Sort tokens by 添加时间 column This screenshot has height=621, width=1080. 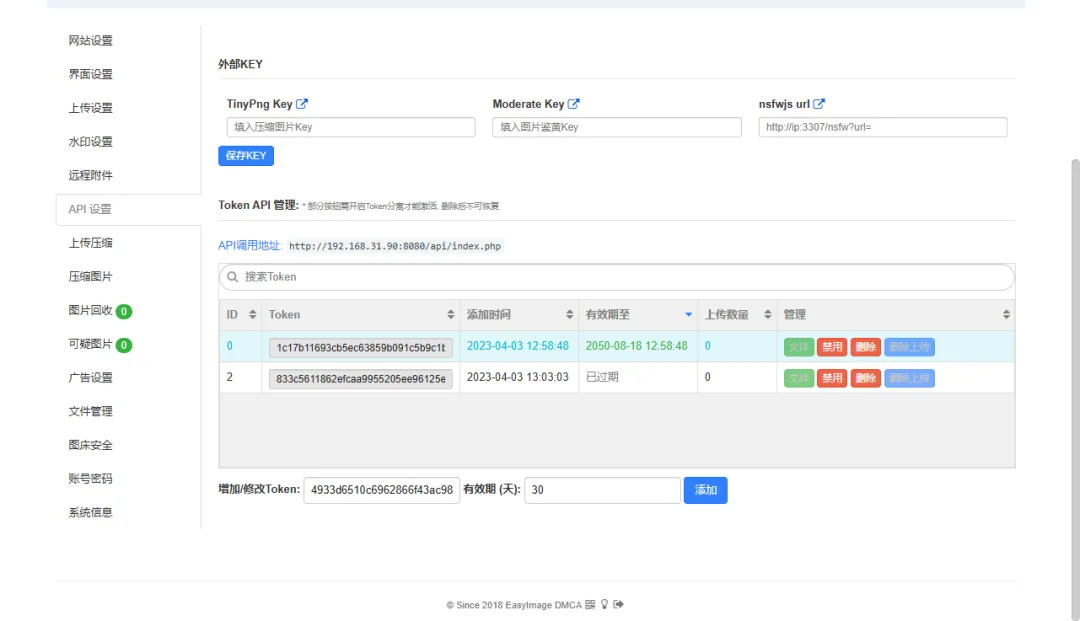[569, 315]
